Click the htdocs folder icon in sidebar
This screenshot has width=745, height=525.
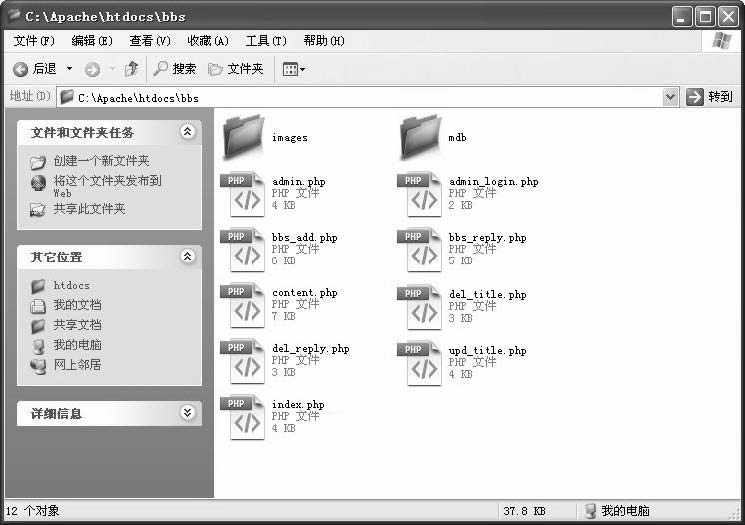click(x=38, y=286)
